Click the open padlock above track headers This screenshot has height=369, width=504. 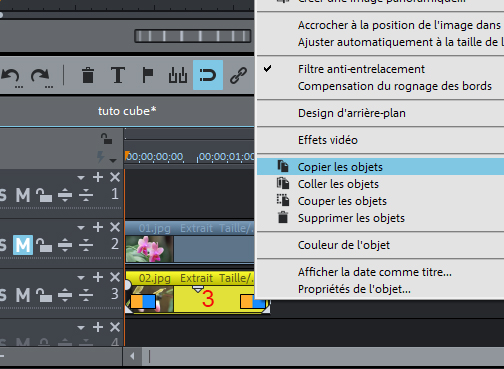click(106, 139)
